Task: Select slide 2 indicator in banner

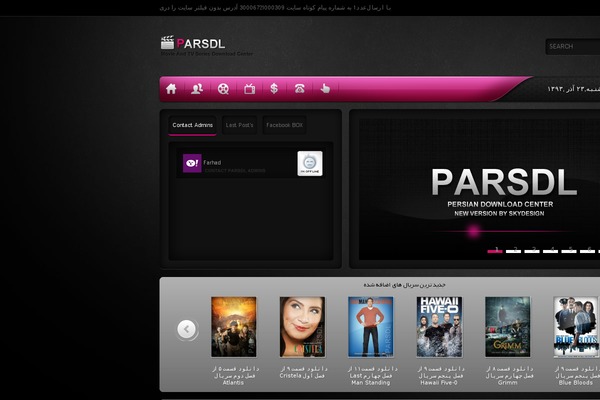Action: 514,251
